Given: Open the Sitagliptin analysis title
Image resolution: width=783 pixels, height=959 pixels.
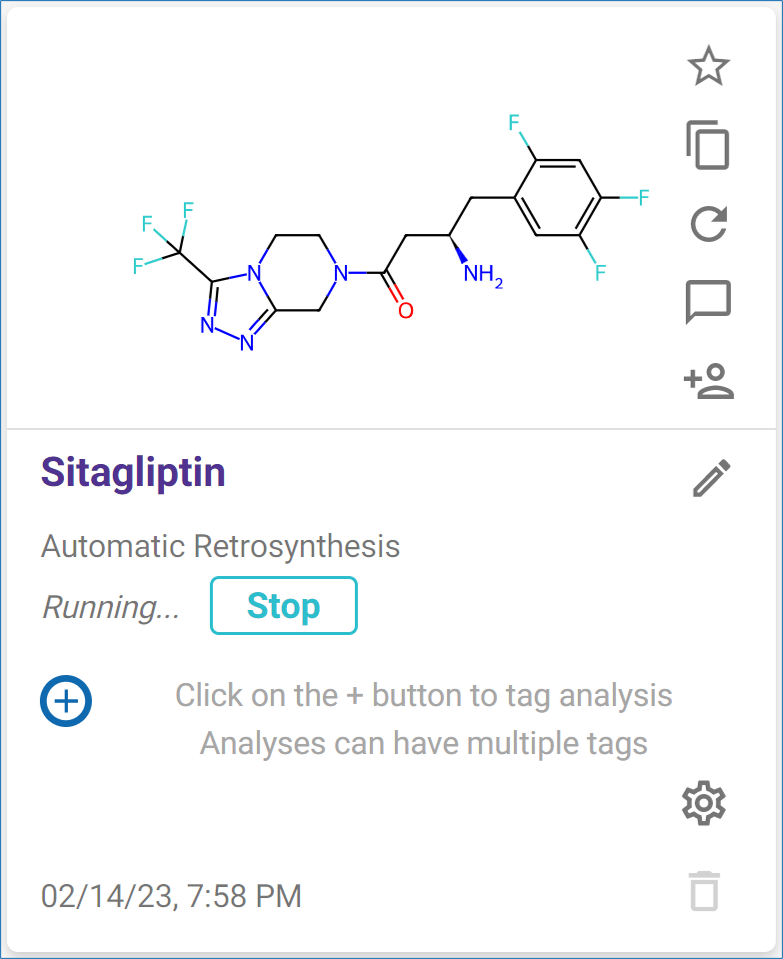Looking at the screenshot, I should pos(133,472).
